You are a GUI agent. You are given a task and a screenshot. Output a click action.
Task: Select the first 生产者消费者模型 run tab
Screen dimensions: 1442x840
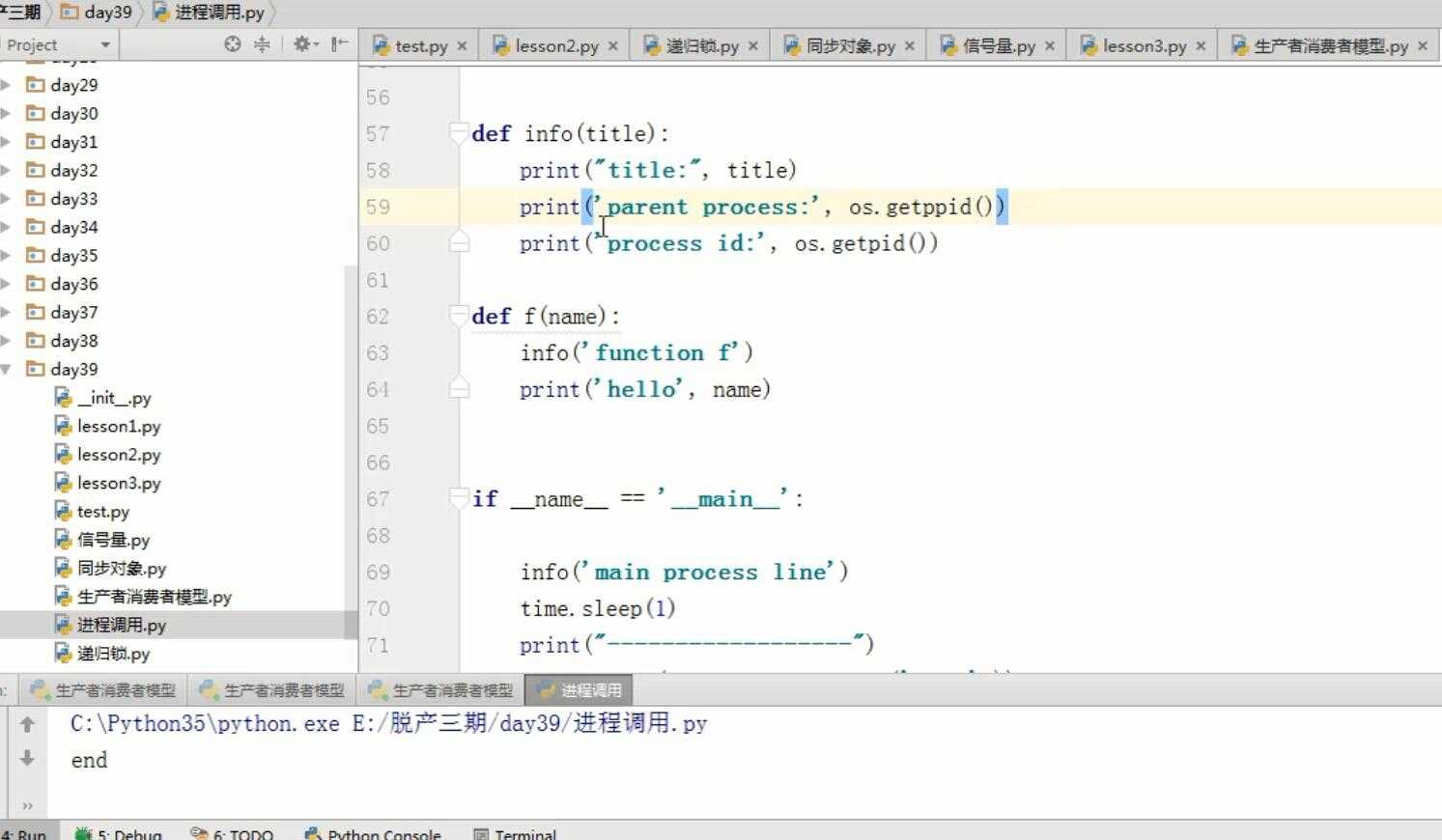coord(103,690)
